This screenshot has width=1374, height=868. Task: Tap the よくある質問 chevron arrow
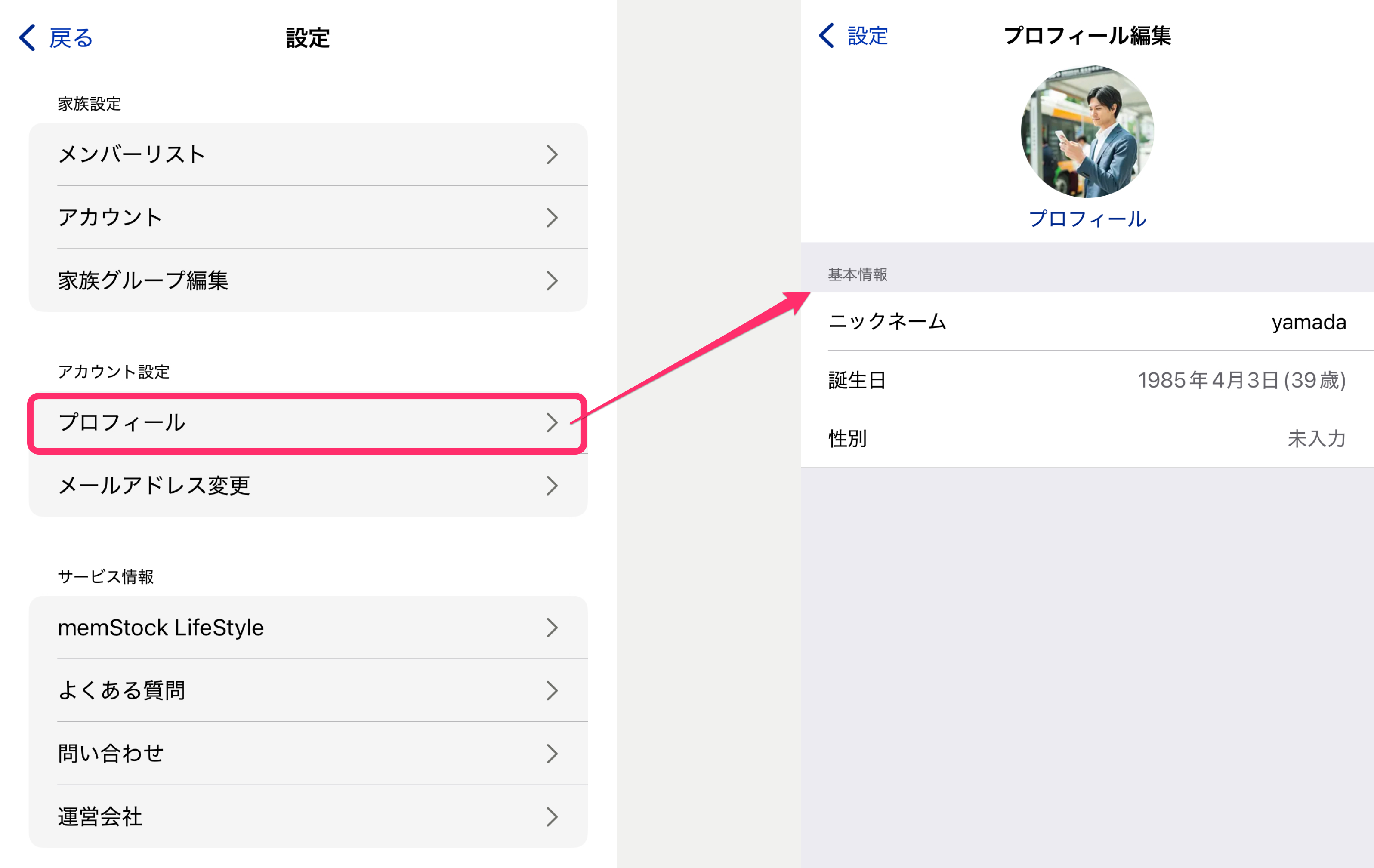551,691
